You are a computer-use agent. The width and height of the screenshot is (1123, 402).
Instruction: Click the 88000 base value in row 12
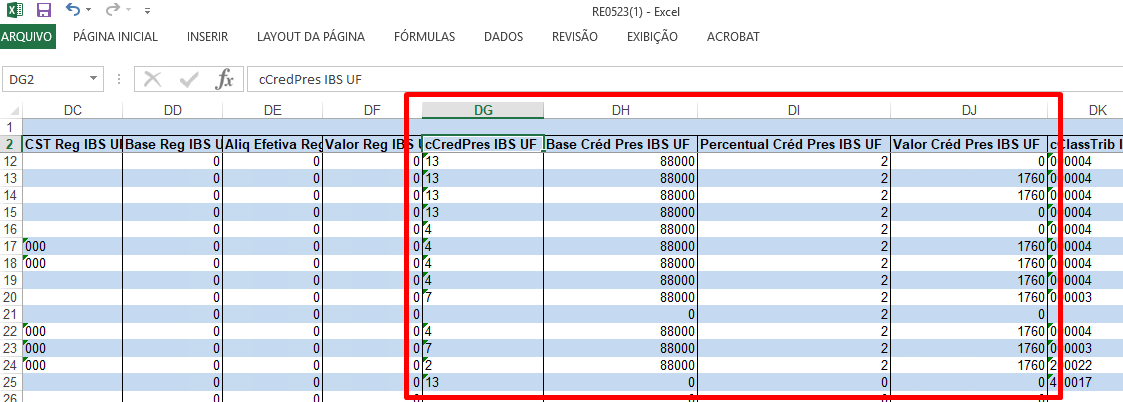click(620, 161)
